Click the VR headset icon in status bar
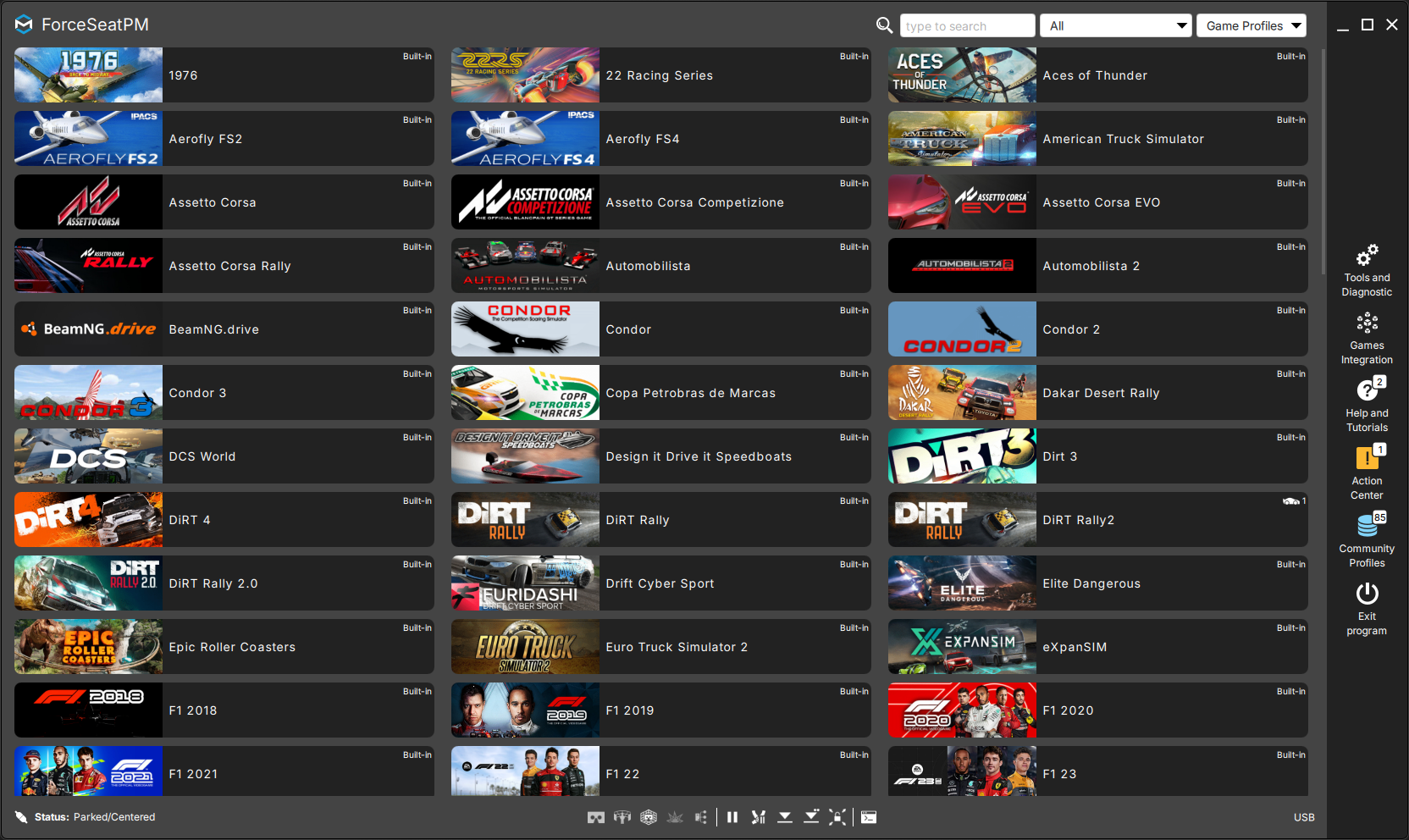The width and height of the screenshot is (1409, 840). 596,817
